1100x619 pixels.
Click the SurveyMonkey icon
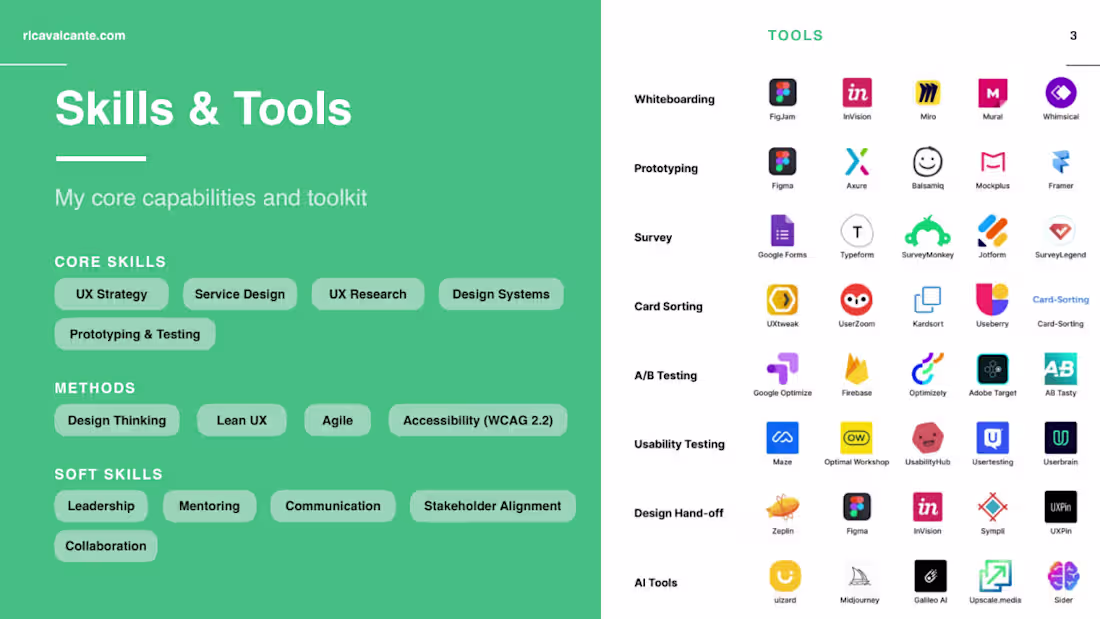tap(927, 230)
